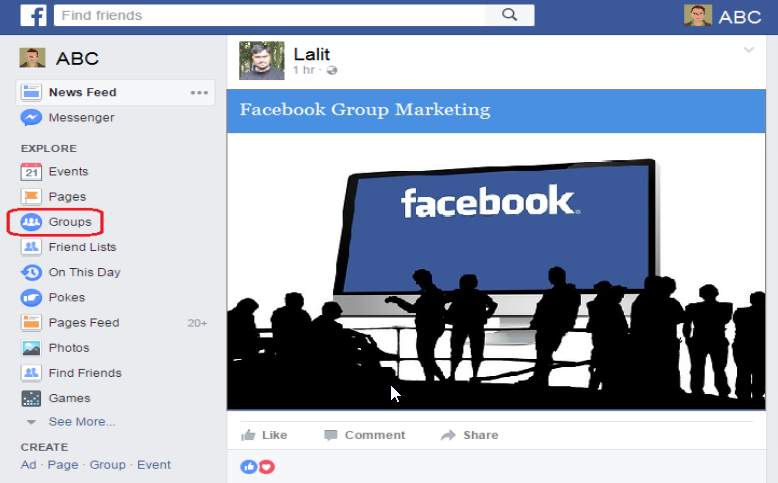Select the Groups icon in Explore
This screenshot has height=483, width=778.
coord(31,222)
